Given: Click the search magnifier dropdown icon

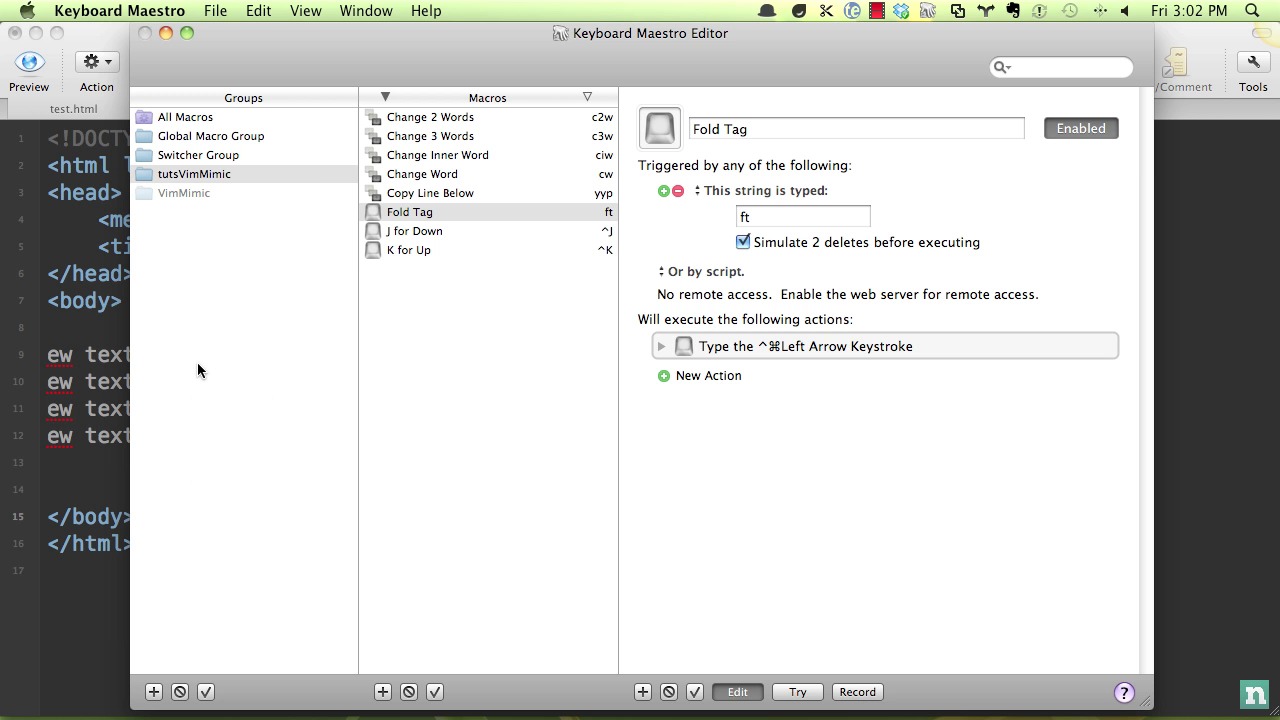Looking at the screenshot, I should point(1001,67).
